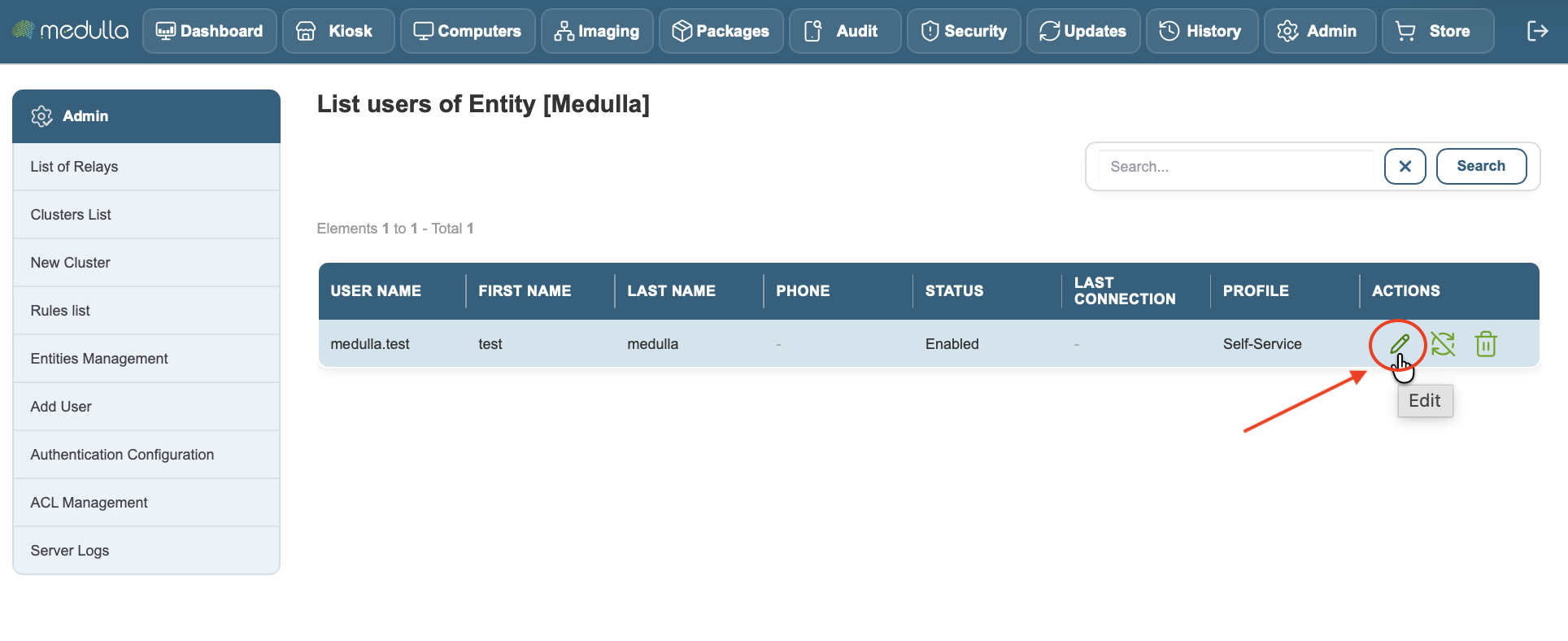The height and width of the screenshot is (641, 1568).
Task: Switch to the Packages tab
Action: 721,31
